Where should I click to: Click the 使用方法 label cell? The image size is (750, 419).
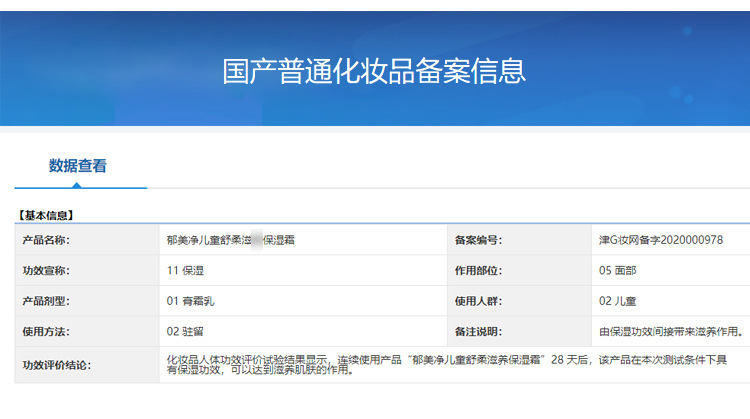point(87,331)
